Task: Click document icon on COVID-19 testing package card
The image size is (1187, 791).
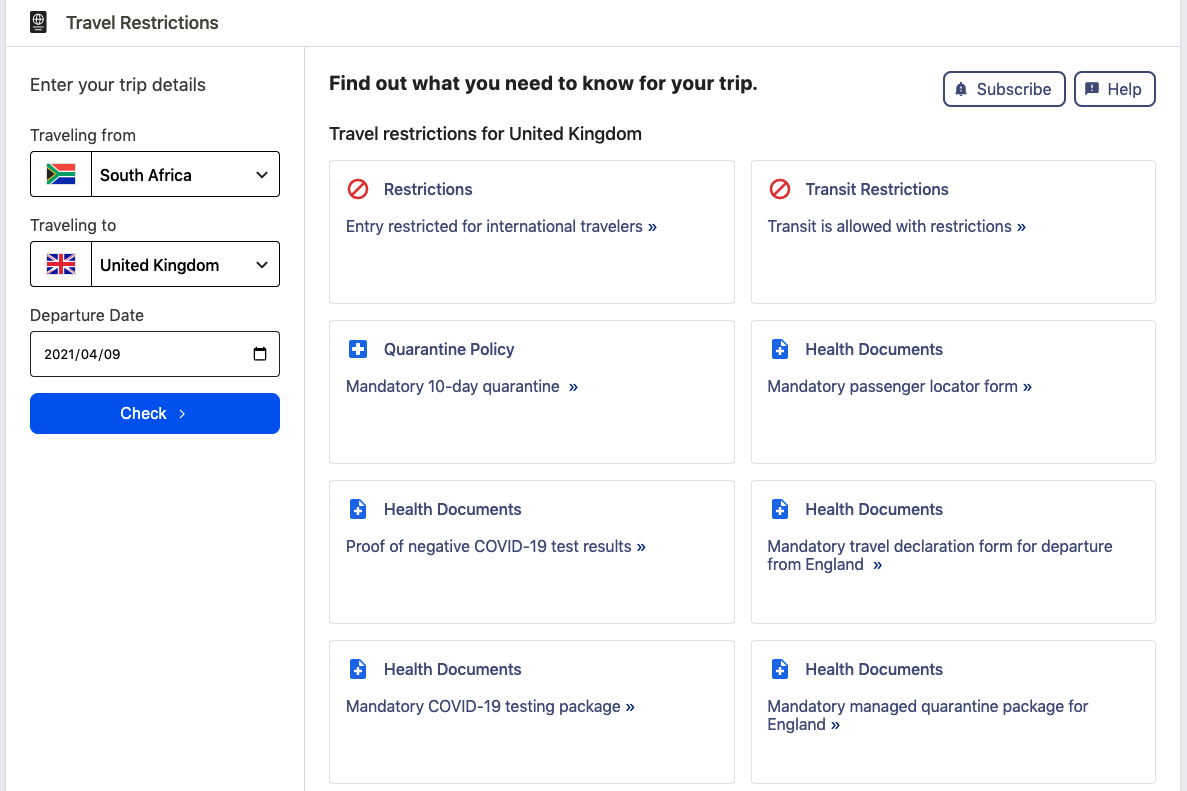Action: click(358, 669)
